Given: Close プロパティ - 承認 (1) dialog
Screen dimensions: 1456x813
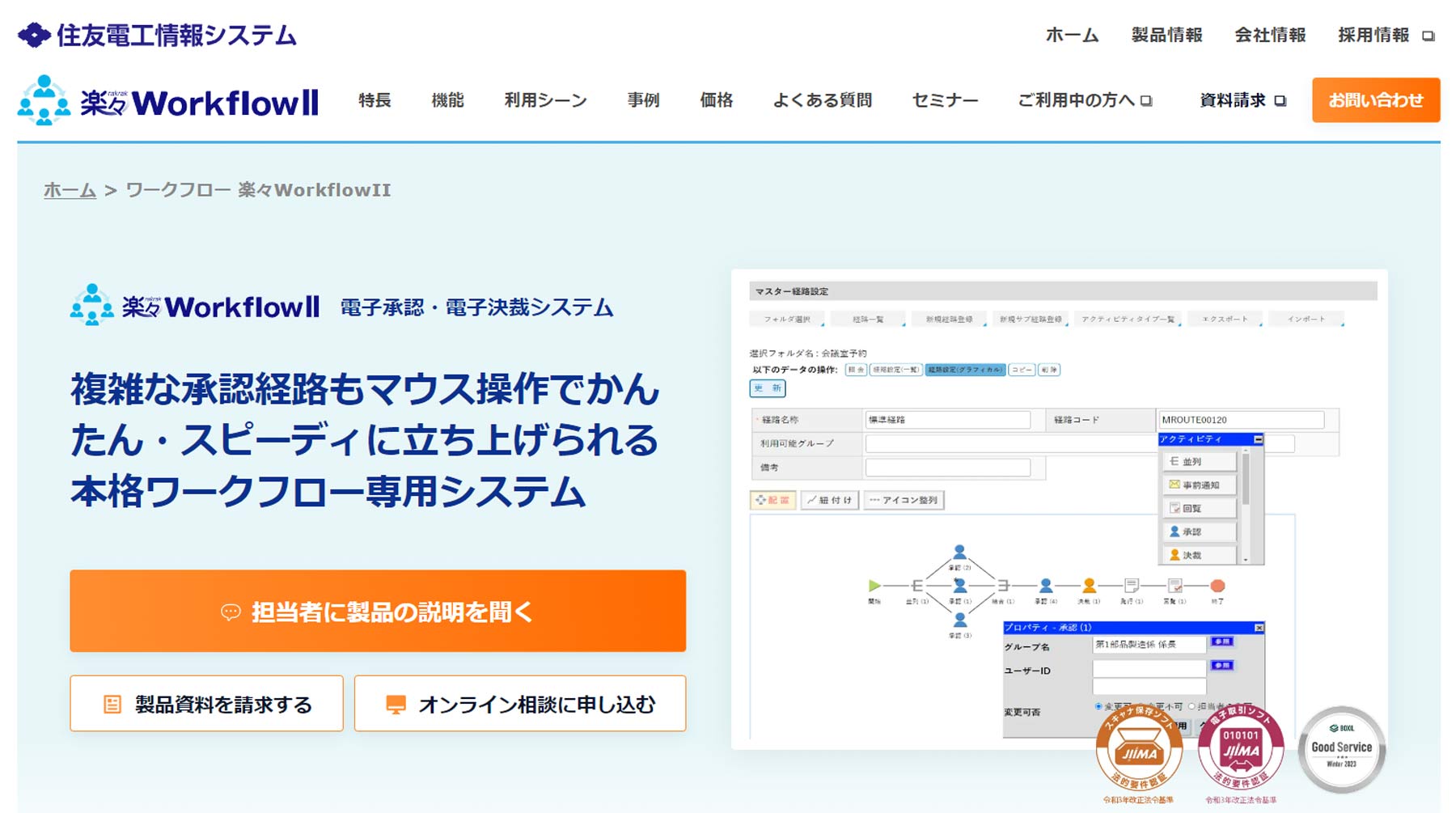Looking at the screenshot, I should pyautogui.click(x=1259, y=628).
